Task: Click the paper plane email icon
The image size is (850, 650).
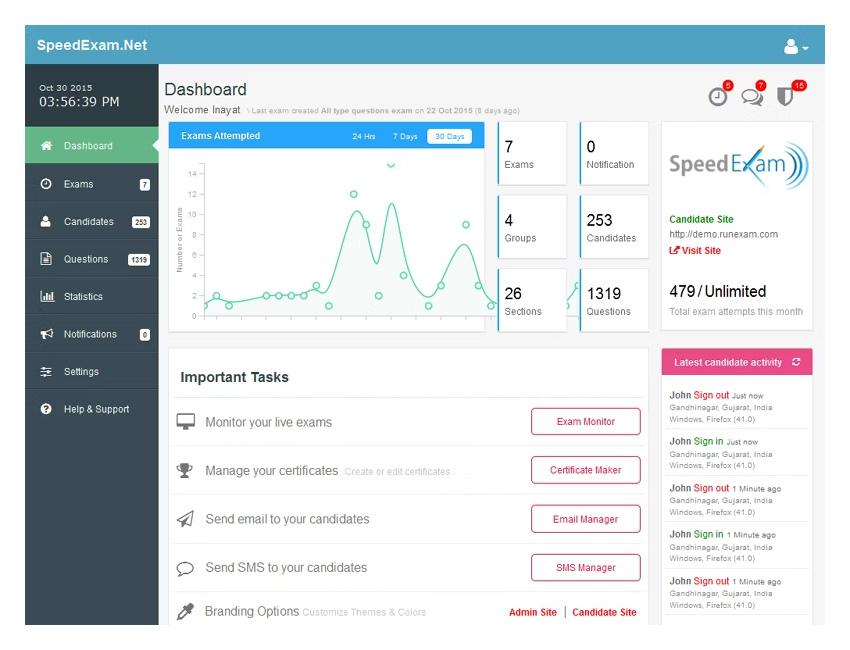Action: click(185, 519)
